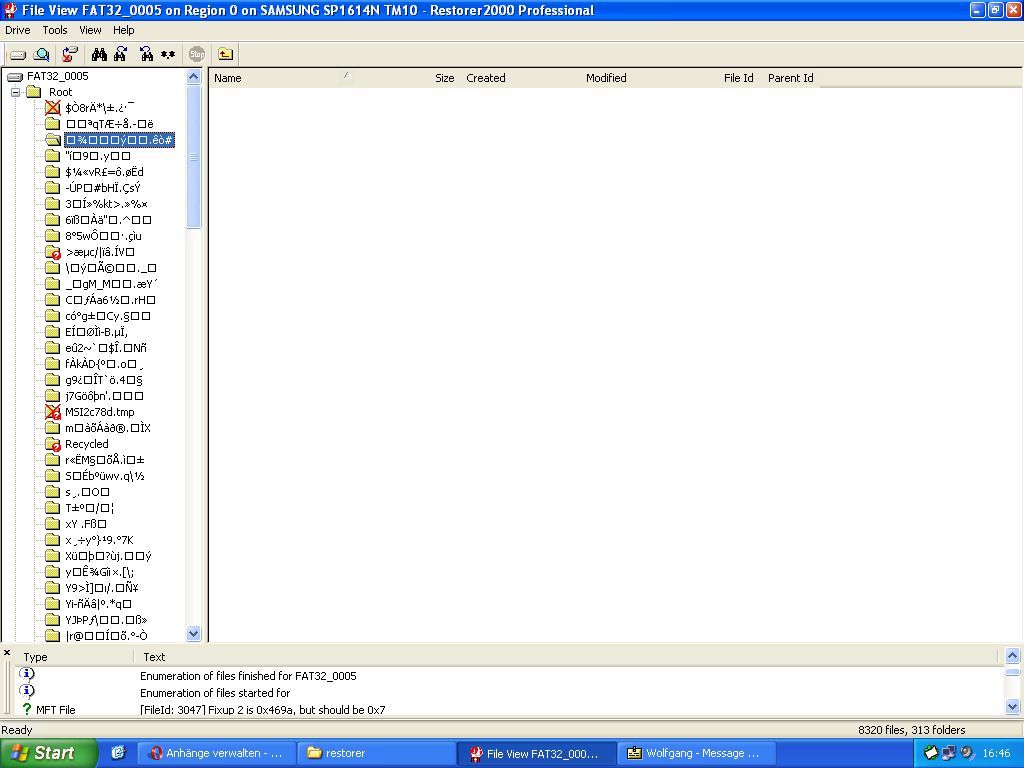The height and width of the screenshot is (768, 1024).
Task: Click the info icon beside 'Enumeration of files started'
Action: point(27,691)
